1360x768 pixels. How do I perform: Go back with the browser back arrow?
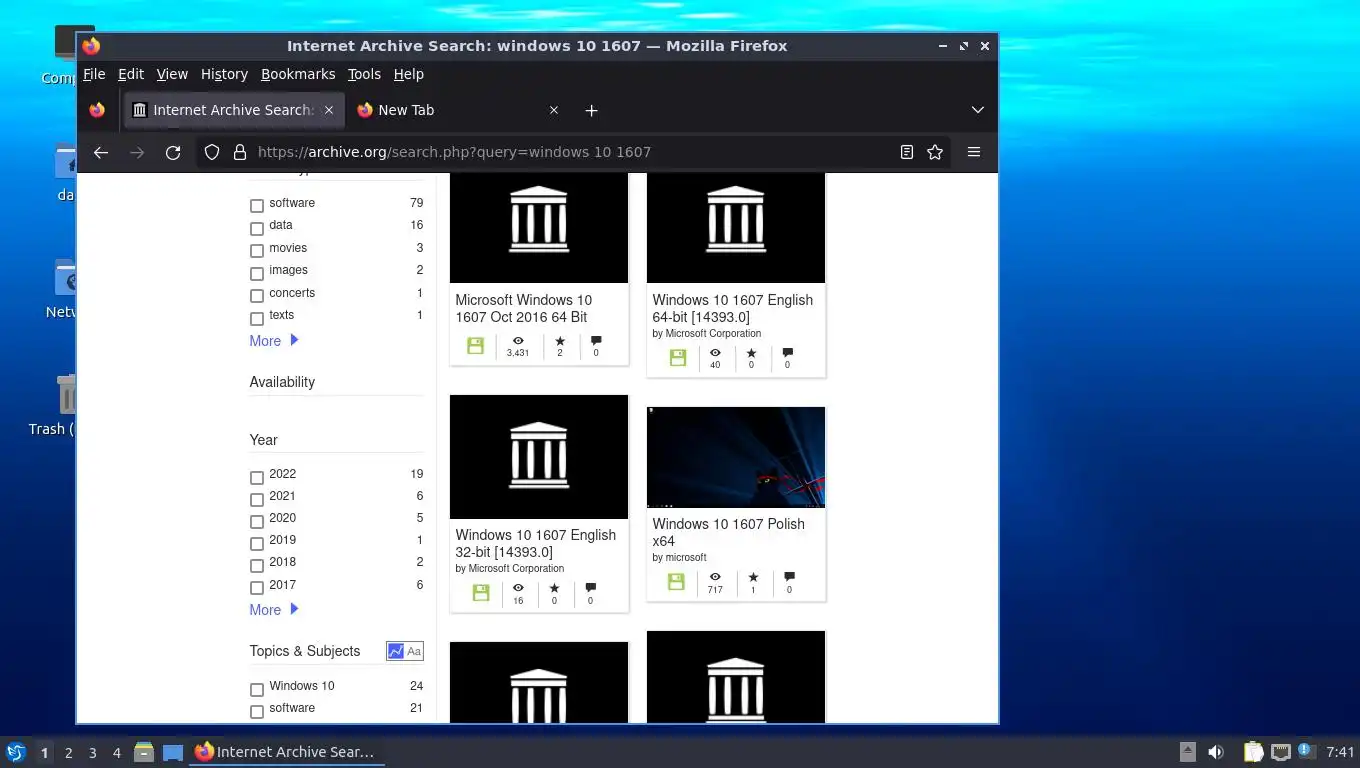point(100,152)
